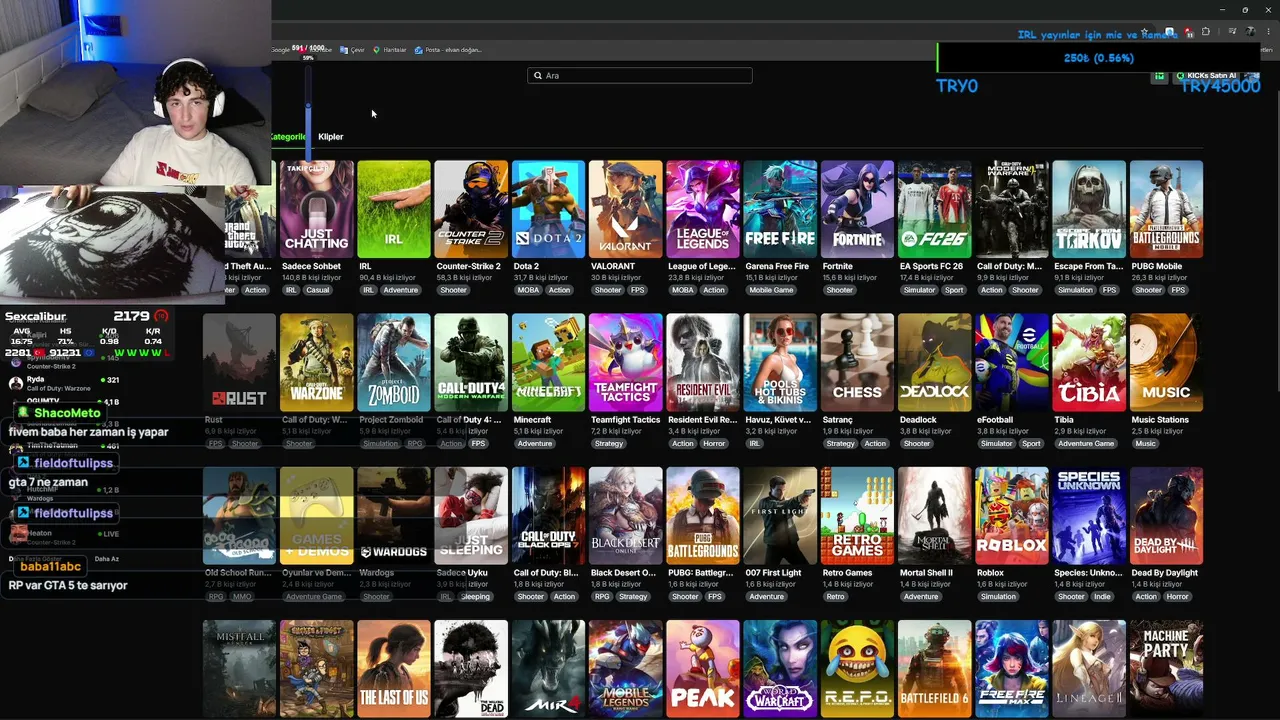Image resolution: width=1280 pixels, height=720 pixels.
Task: Open the PEAK category cover
Action: [703, 668]
